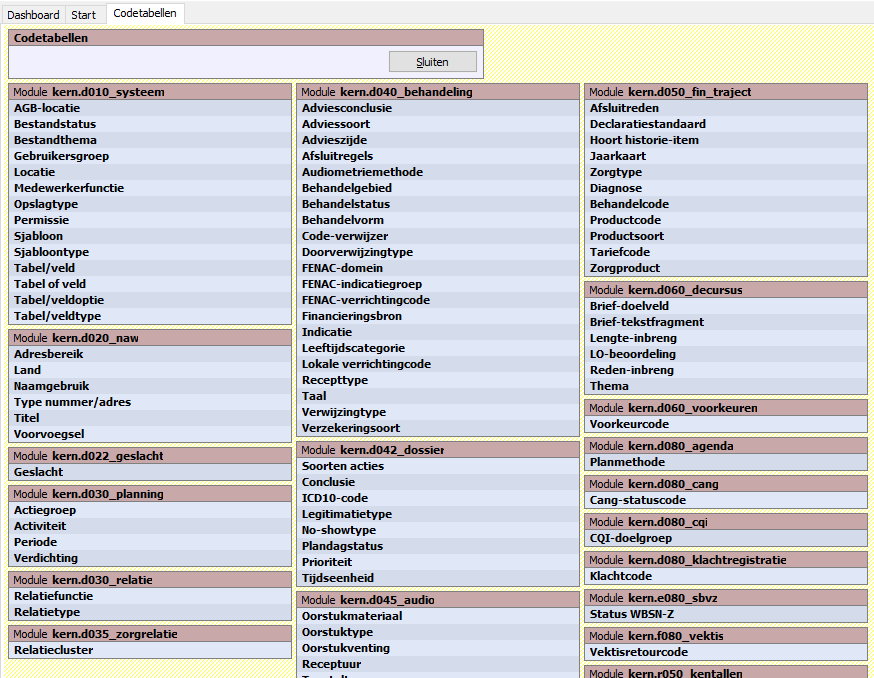This screenshot has width=874, height=678.
Task: Click the Declaratiestandaard entry
Action: pyautogui.click(x=647, y=124)
